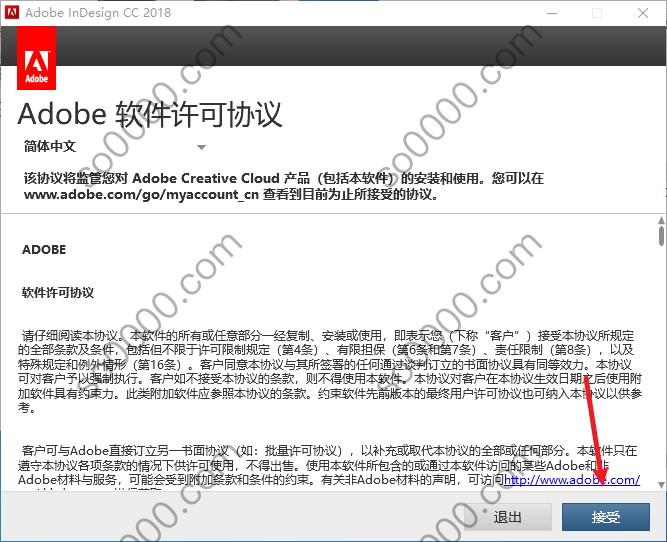Click the 接受 button to accept the agreement

click(x=606, y=516)
